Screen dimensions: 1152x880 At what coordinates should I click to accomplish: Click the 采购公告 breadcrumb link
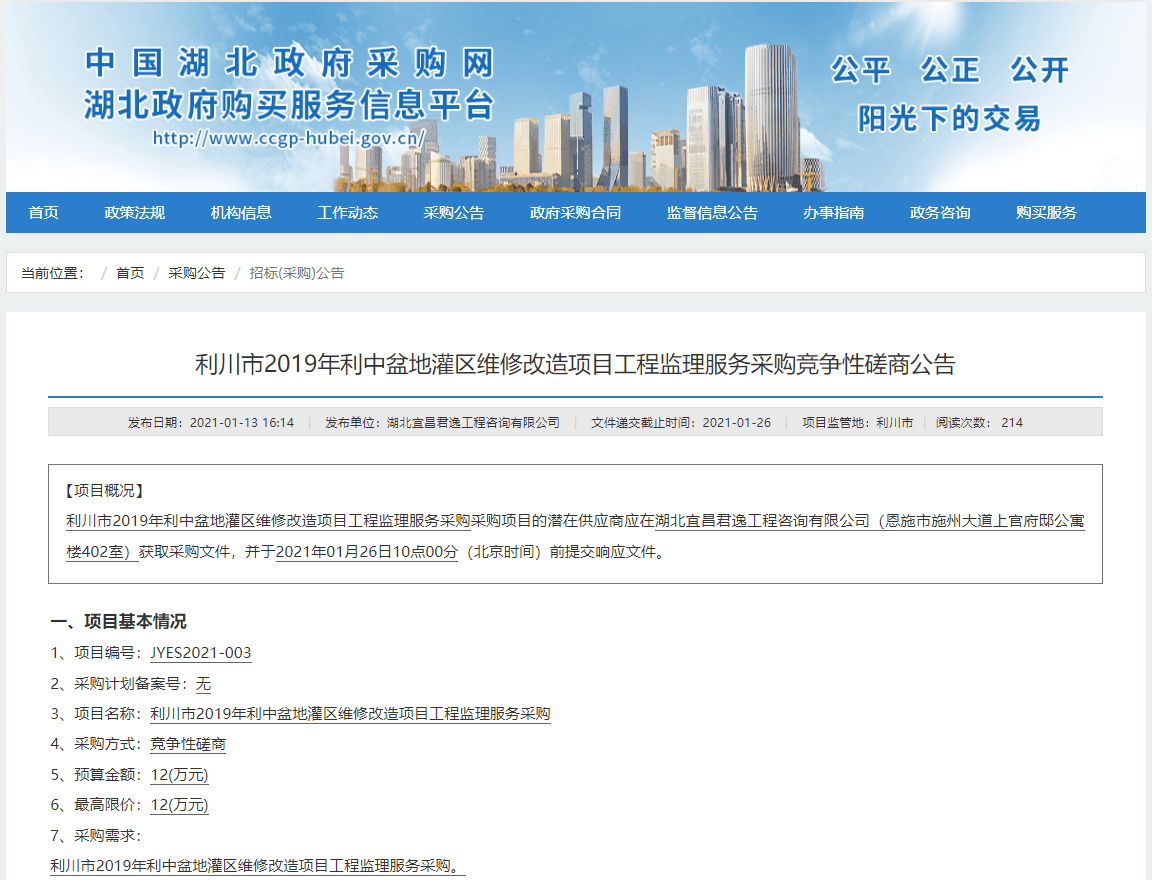click(196, 273)
